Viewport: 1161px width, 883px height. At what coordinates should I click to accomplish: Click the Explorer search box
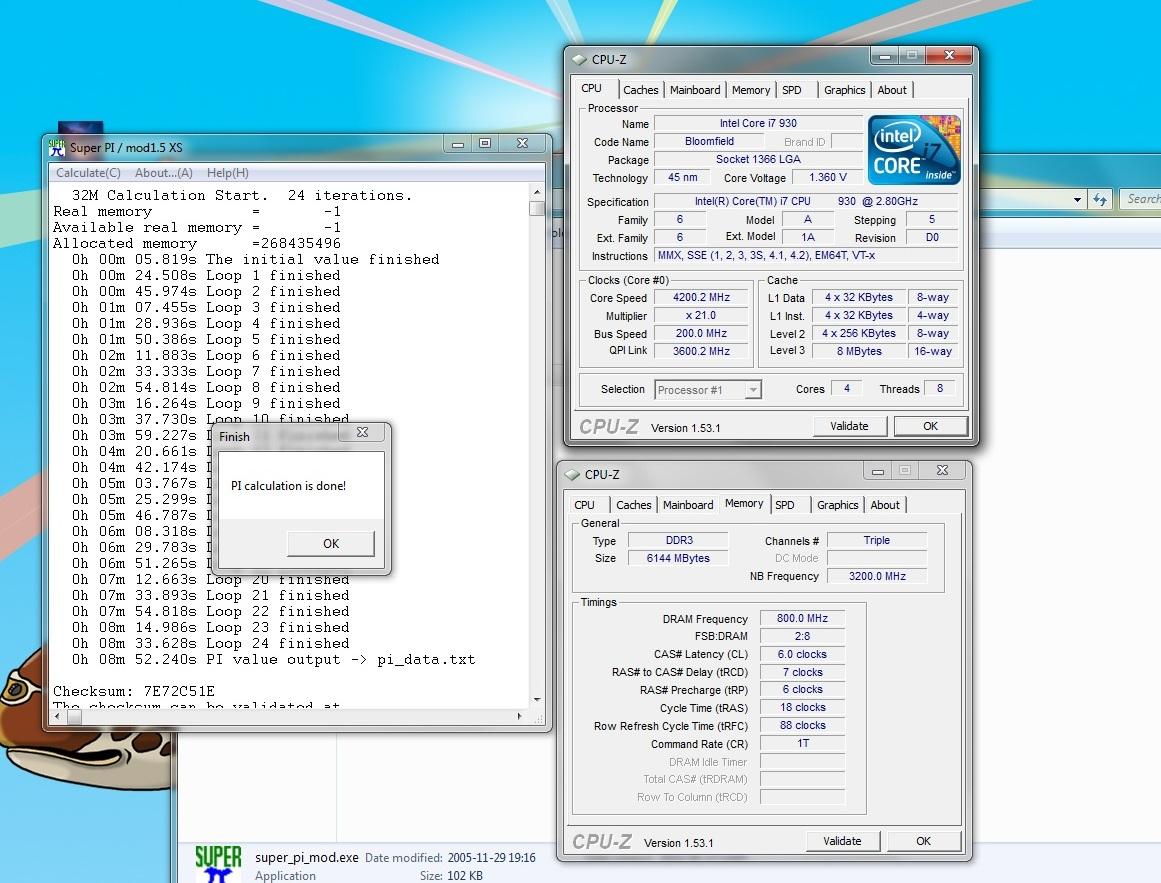click(1140, 199)
